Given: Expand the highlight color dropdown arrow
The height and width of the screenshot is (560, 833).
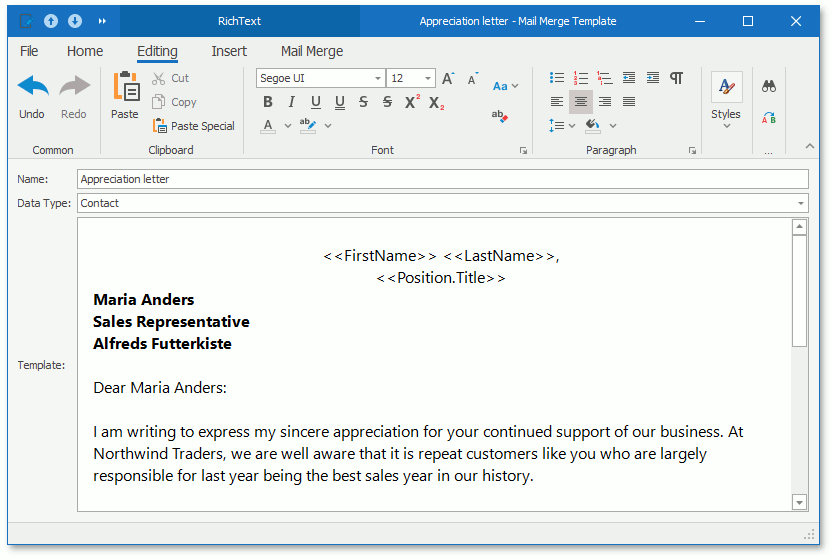Looking at the screenshot, I should coord(328,126).
